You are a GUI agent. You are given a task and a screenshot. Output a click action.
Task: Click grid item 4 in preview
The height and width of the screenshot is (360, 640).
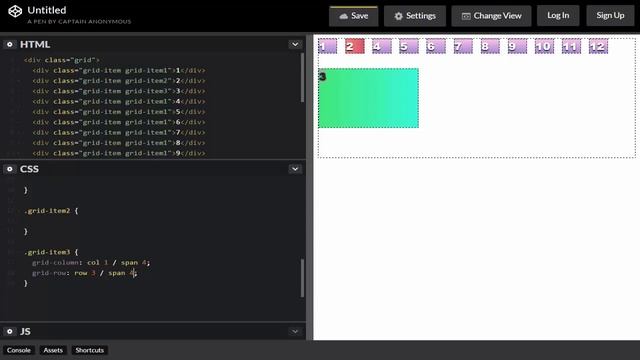tap(382, 46)
